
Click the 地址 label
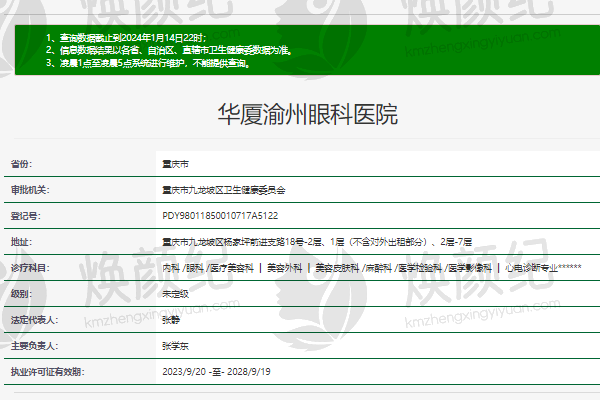coord(21,242)
